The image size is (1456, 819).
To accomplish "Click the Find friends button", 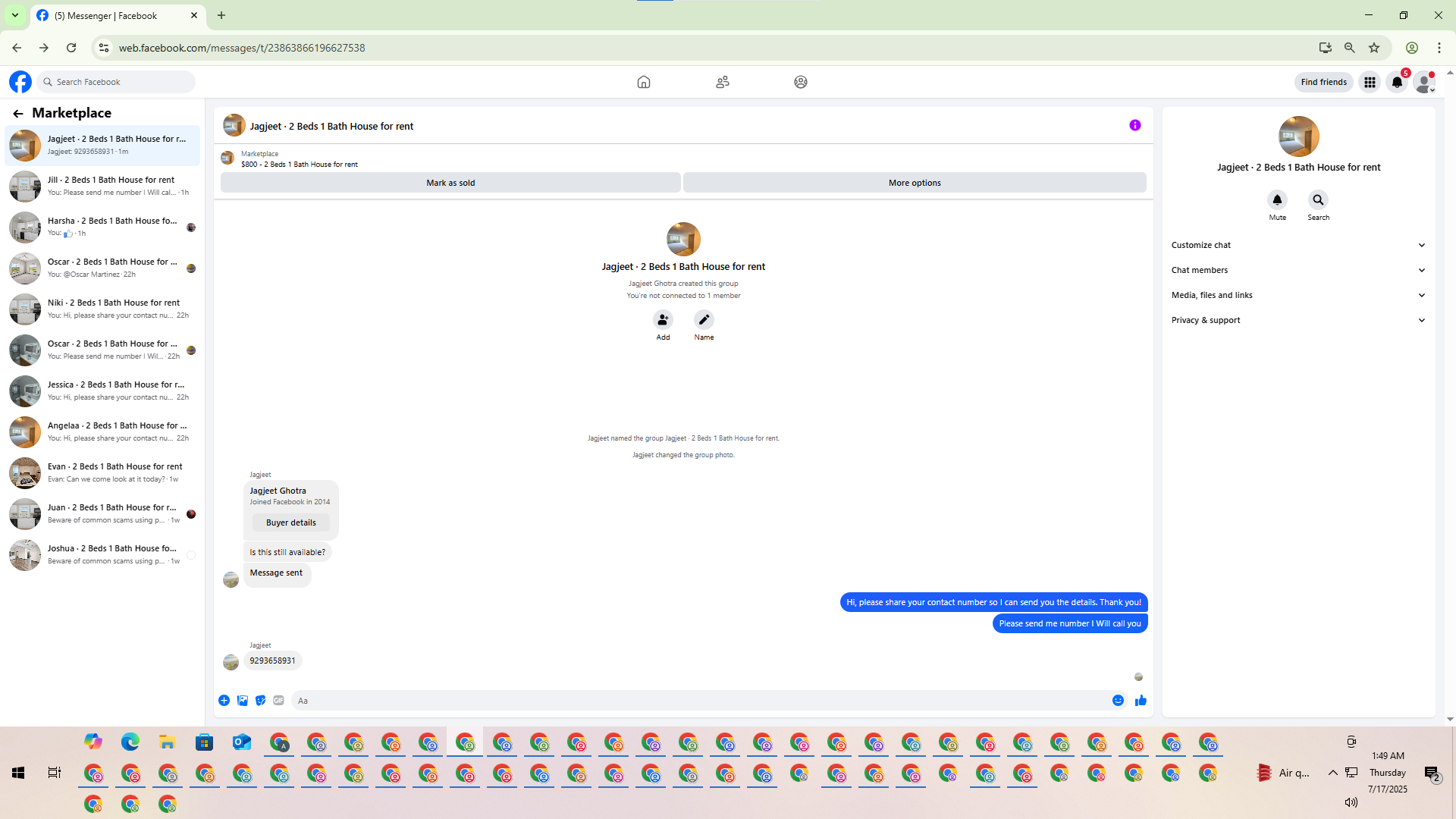I will pos(1324,82).
